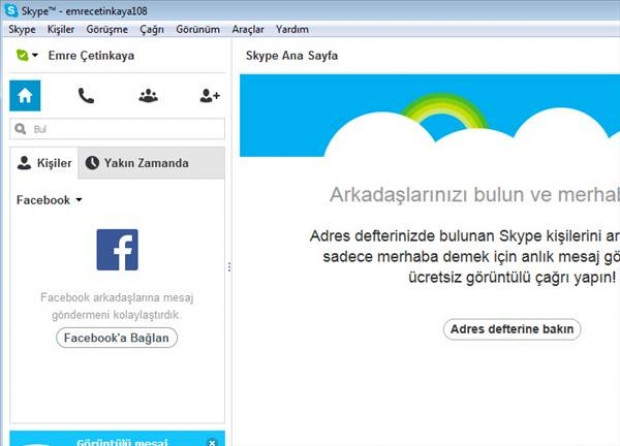
Task: Open the phone dial pad icon
Action: 86,96
